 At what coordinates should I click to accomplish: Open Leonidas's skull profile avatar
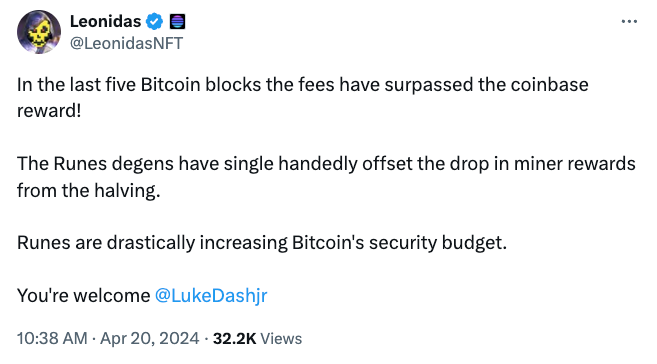tap(39, 32)
